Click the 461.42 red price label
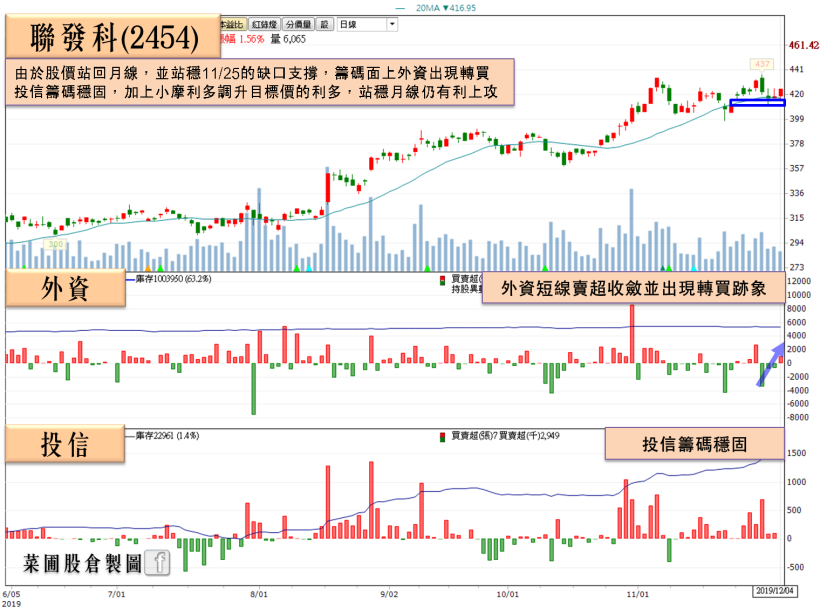The image size is (820, 608). click(x=804, y=45)
